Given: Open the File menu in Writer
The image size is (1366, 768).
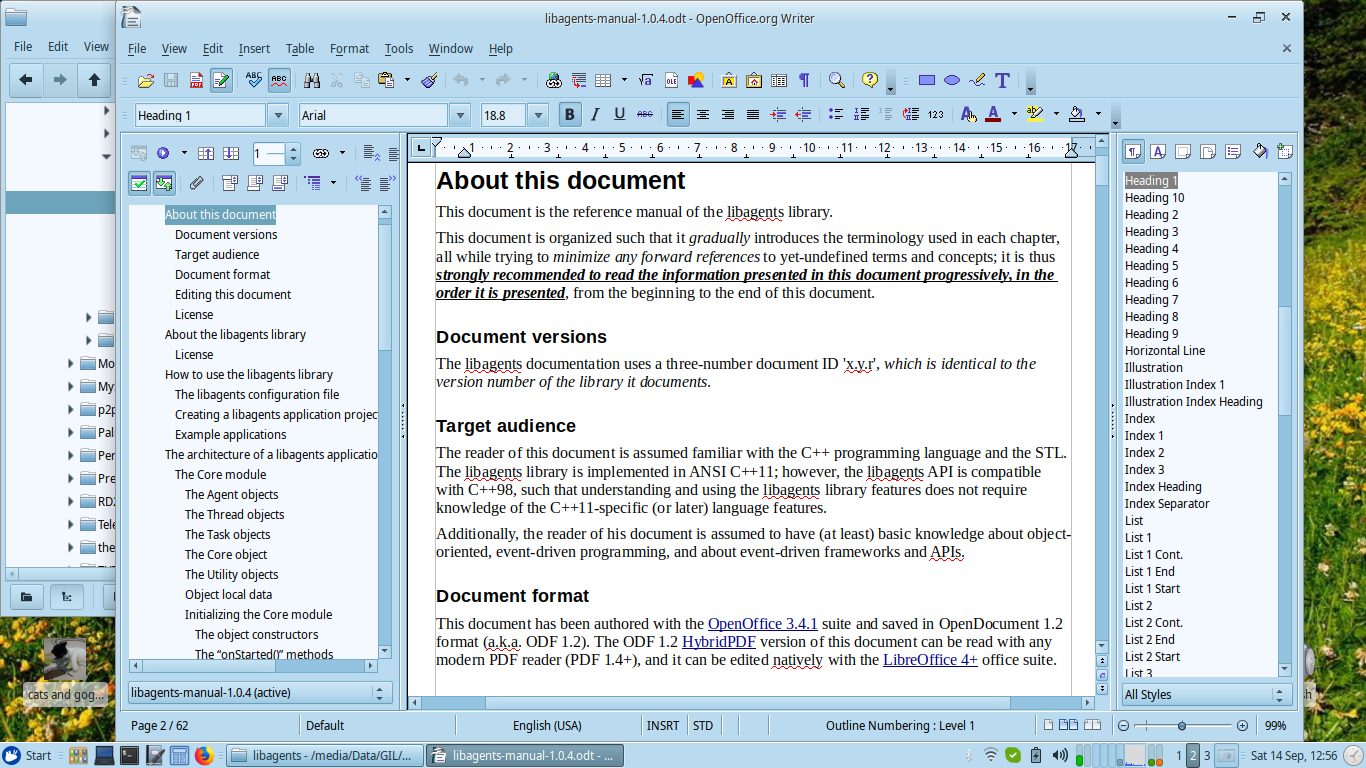Looking at the screenshot, I should coord(137,48).
